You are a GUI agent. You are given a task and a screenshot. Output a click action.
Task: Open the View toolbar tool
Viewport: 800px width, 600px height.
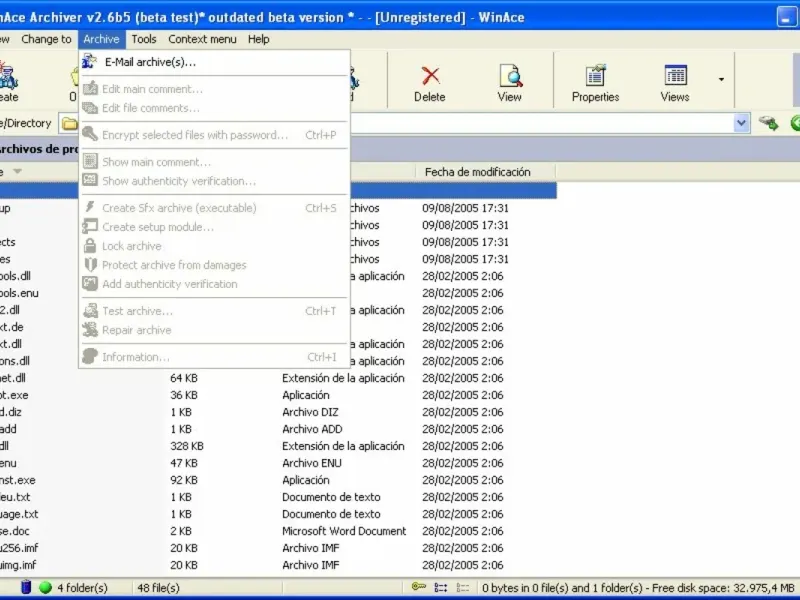click(510, 82)
